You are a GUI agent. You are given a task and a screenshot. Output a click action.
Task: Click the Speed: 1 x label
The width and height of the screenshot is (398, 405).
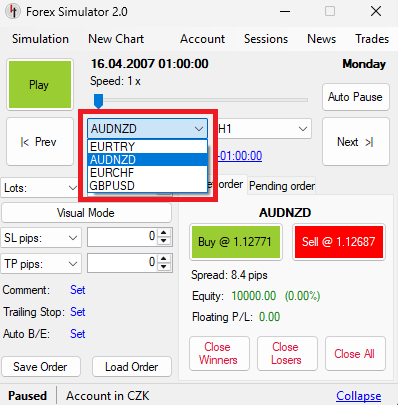(115, 81)
